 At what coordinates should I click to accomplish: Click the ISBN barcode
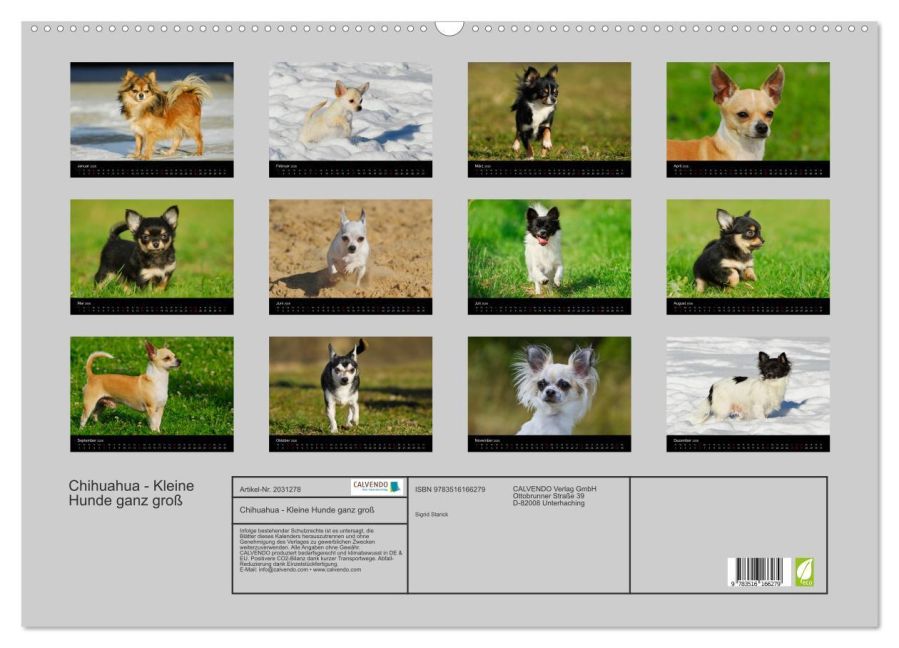(x=759, y=572)
